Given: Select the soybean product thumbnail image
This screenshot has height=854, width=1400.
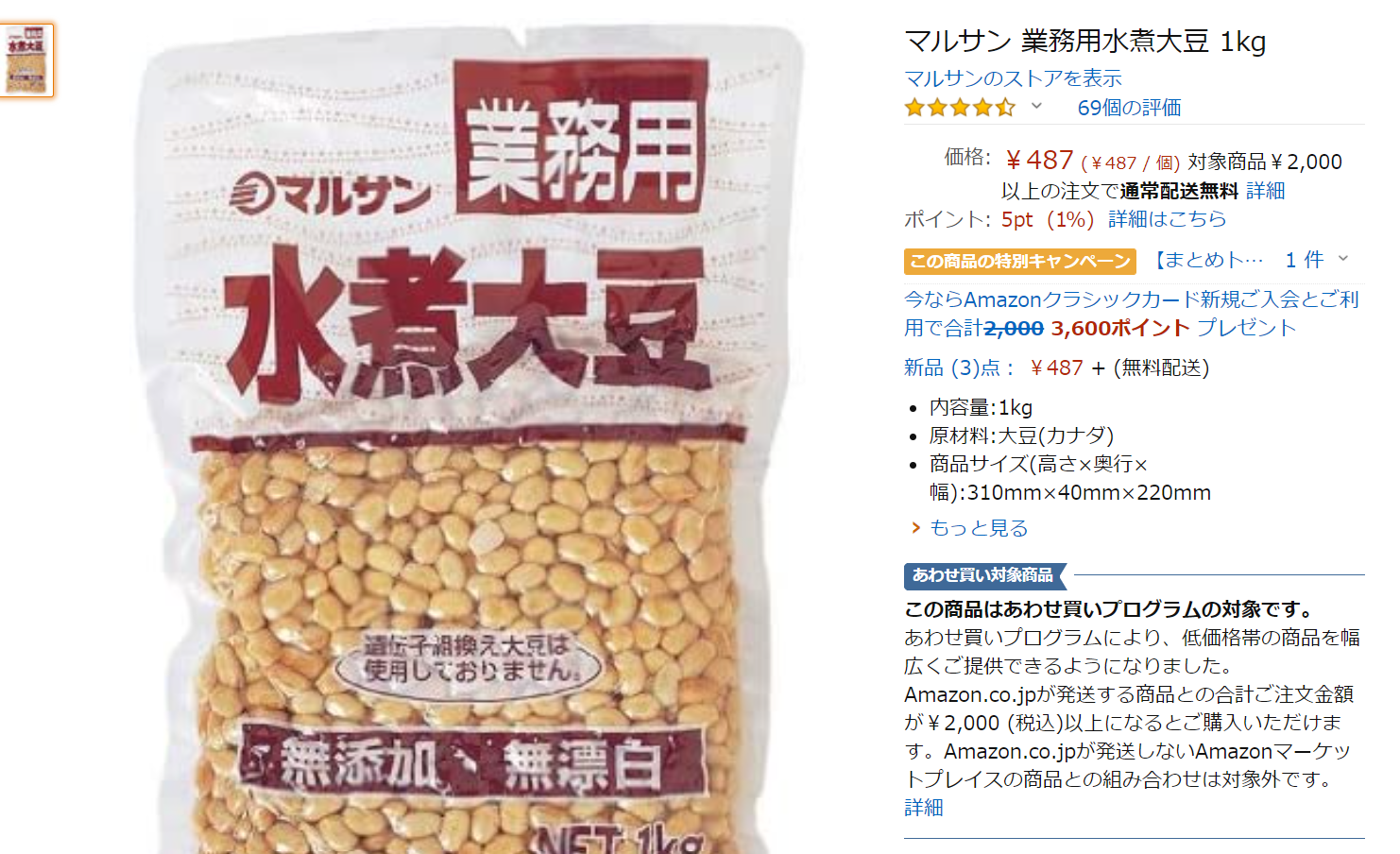Looking at the screenshot, I should 26,60.
